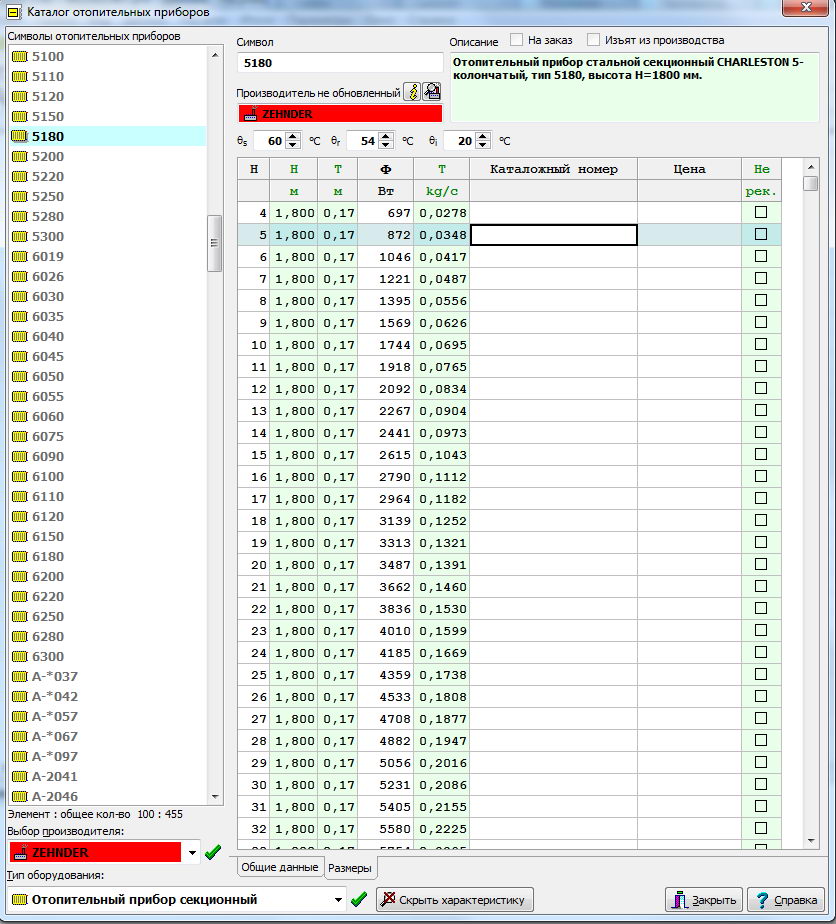Select radiator symbol A-*037 in list
Screen dimensions: 836x924
54,676
